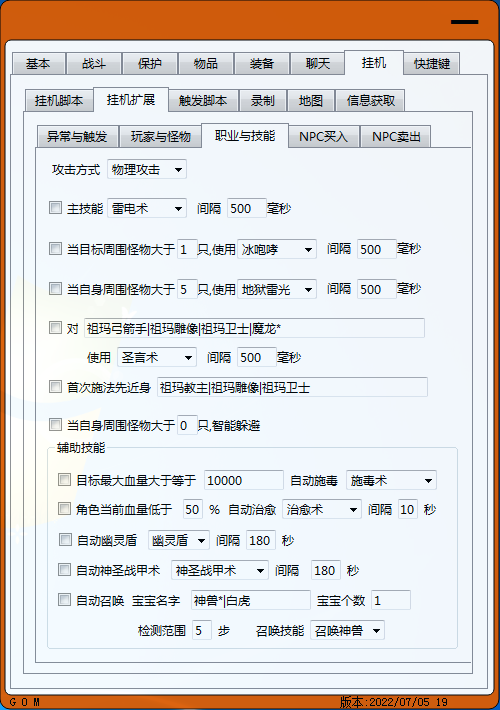Click the 幽灵盾 间隔 180 field
Screen dimensions: 500x710
tap(260, 540)
